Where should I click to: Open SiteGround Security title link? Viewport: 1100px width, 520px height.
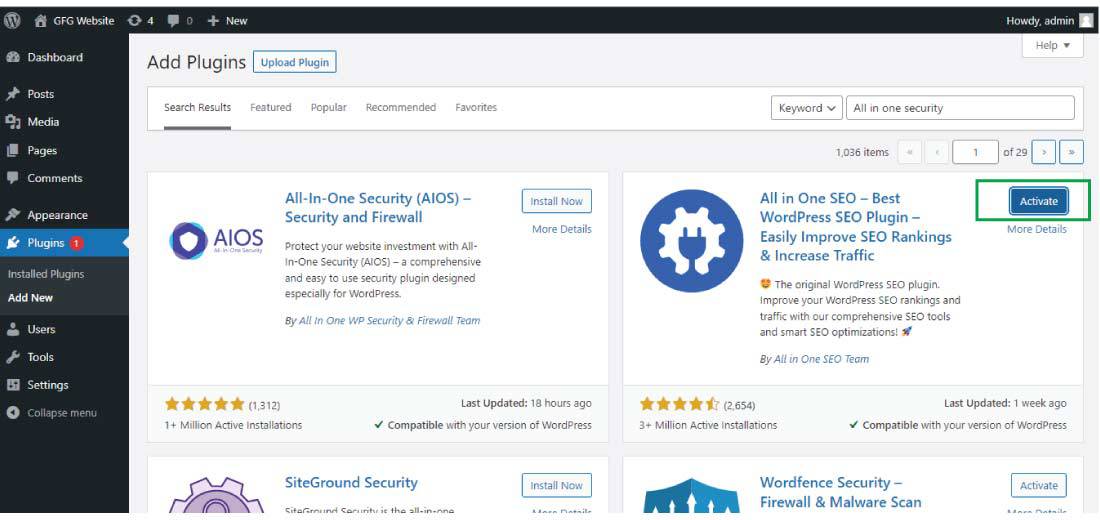click(x=351, y=483)
